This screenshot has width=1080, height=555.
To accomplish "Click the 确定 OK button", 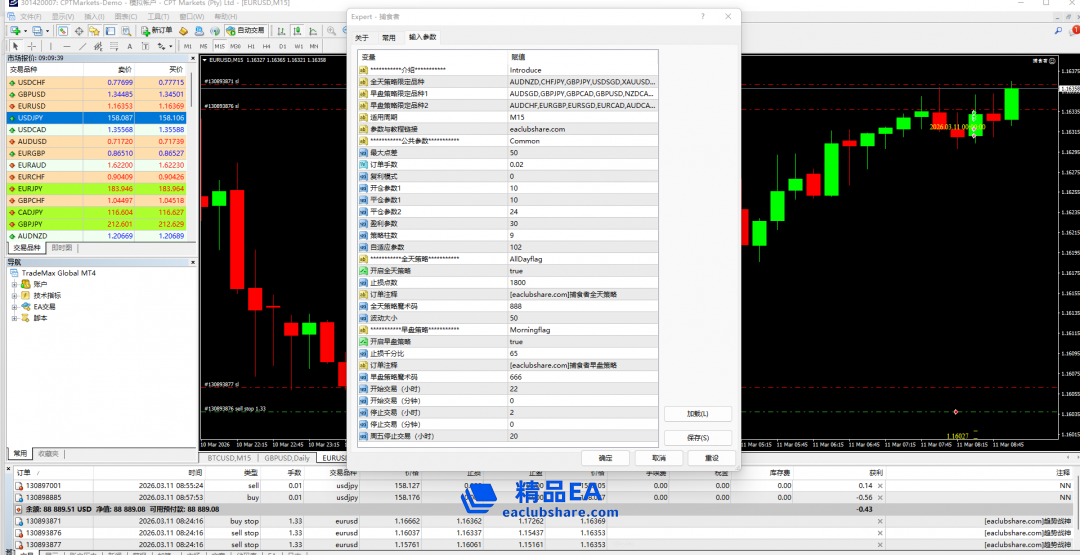I will [x=605, y=457].
